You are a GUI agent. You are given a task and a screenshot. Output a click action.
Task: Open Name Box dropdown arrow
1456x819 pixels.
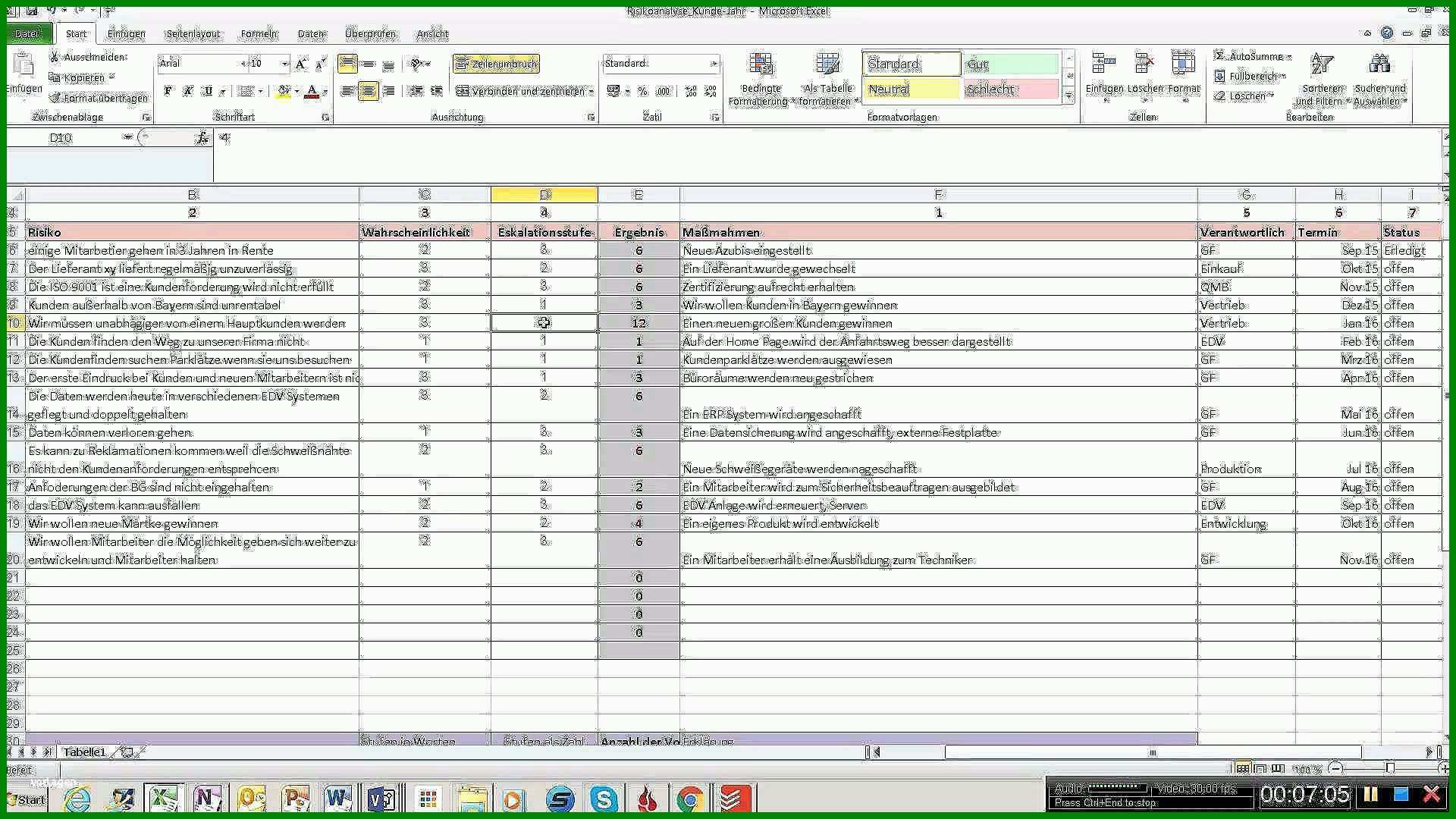(x=128, y=137)
